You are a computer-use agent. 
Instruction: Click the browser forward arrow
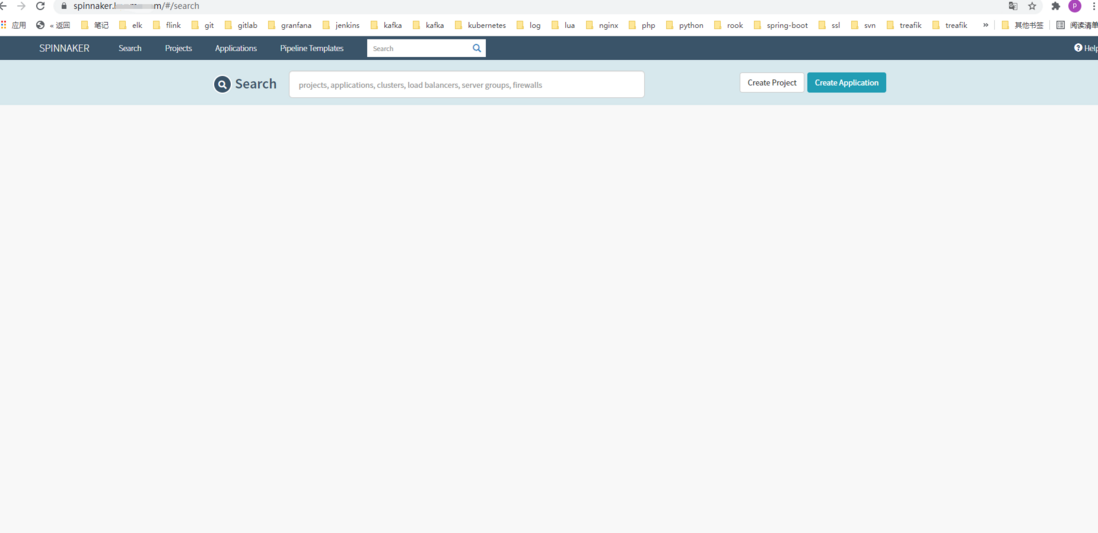tap(21, 6)
